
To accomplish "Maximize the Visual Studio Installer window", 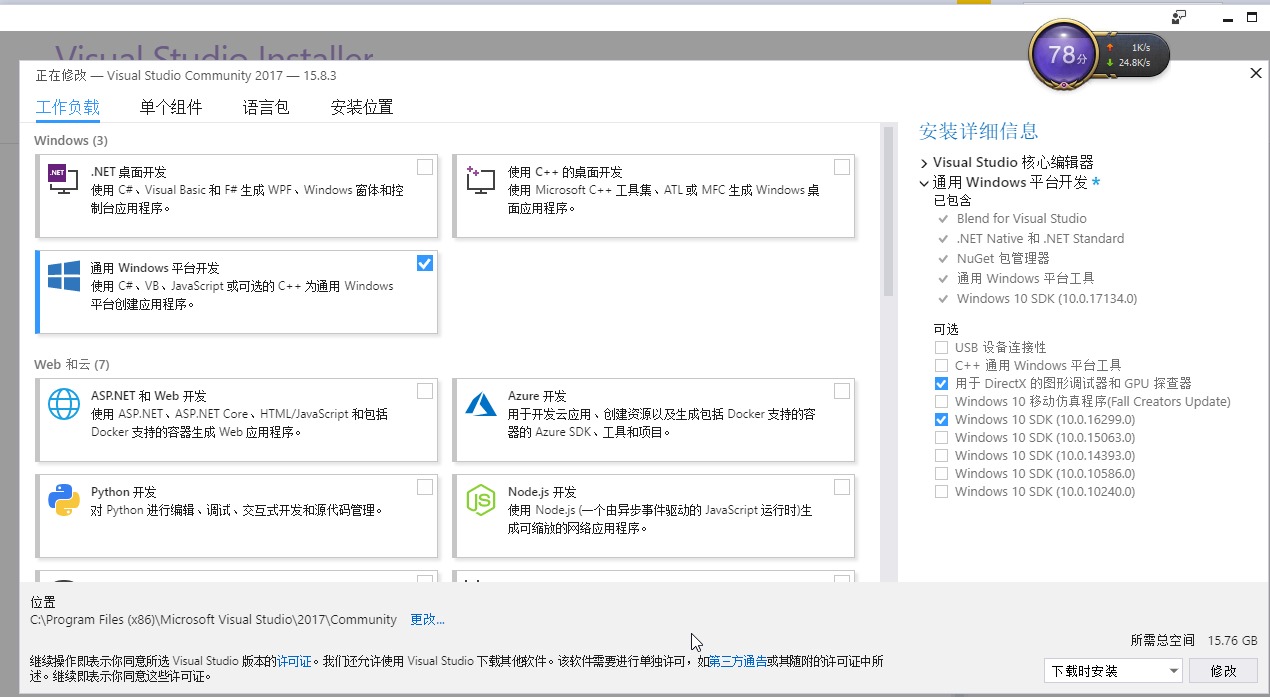I will 1251,17.
